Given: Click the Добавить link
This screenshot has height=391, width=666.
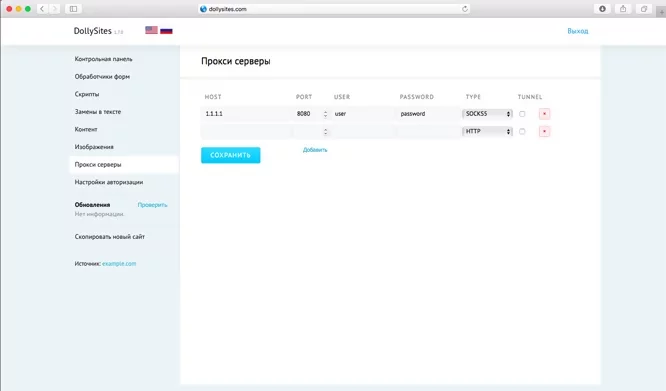Looking at the screenshot, I should (x=315, y=150).
